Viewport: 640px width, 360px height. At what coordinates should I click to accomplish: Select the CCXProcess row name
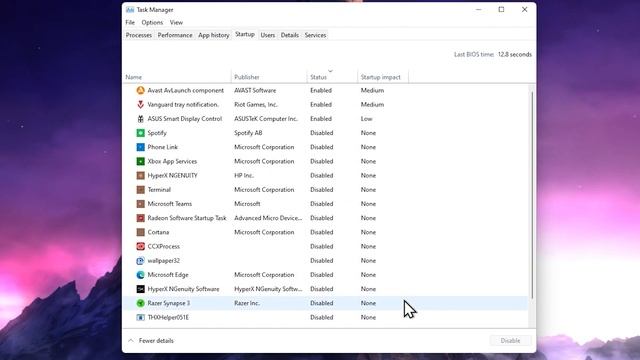pyautogui.click(x=164, y=247)
